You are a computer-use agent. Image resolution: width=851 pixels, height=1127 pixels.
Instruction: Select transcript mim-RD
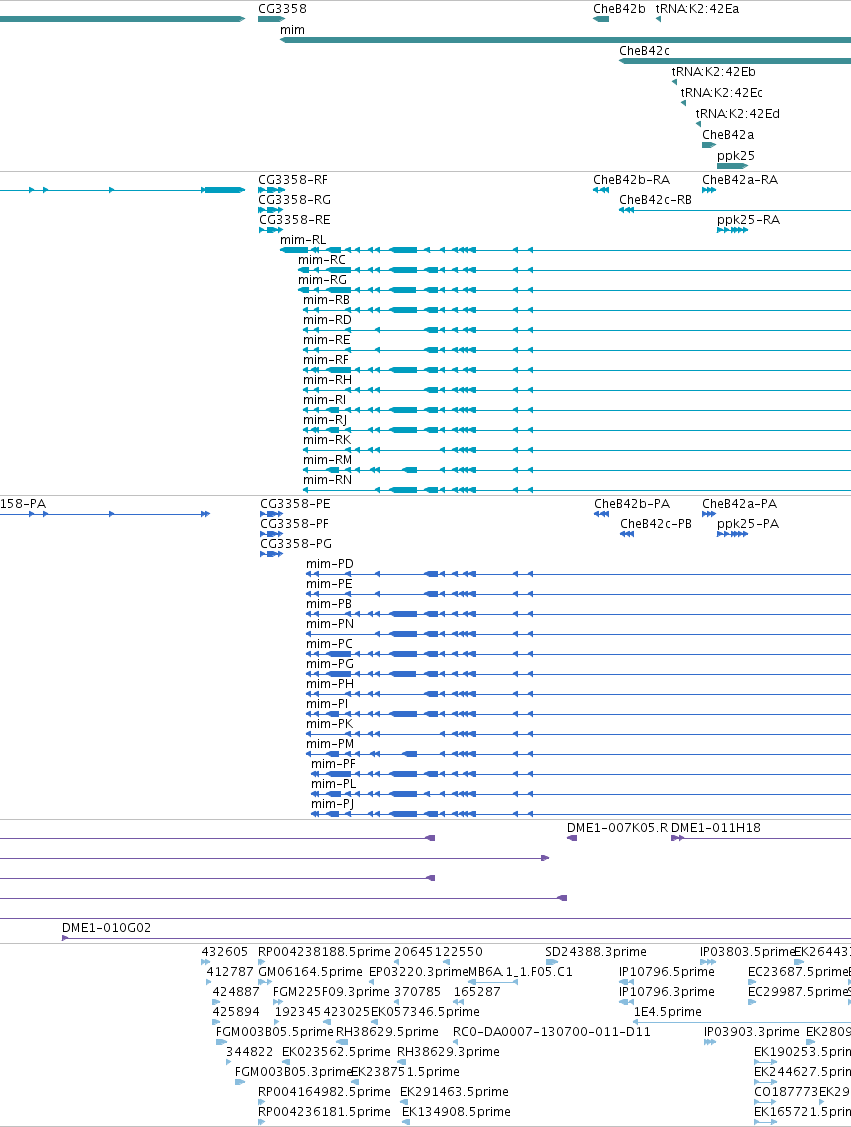[327, 320]
